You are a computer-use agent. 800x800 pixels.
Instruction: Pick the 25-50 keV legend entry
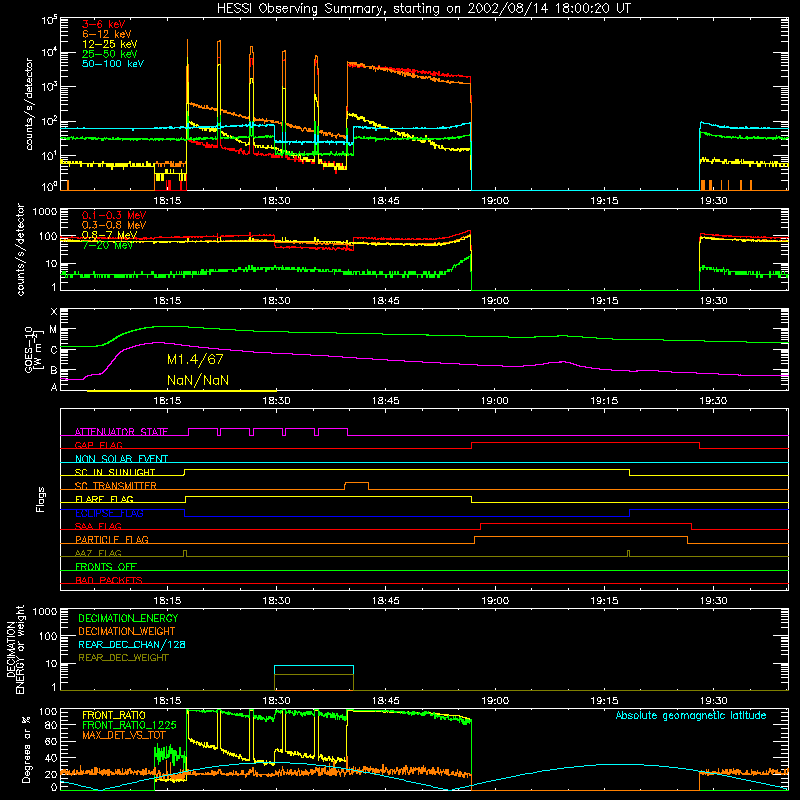(x=109, y=54)
